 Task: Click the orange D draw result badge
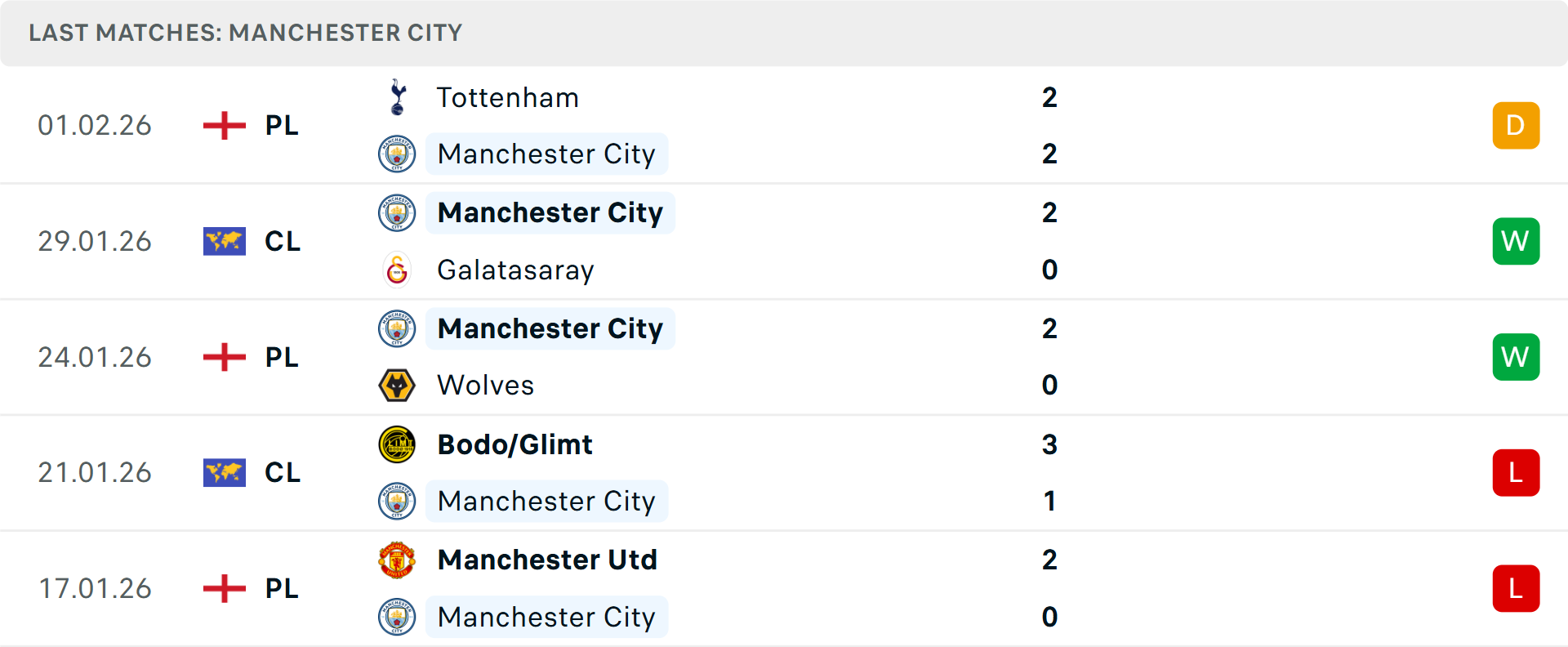(x=1516, y=126)
